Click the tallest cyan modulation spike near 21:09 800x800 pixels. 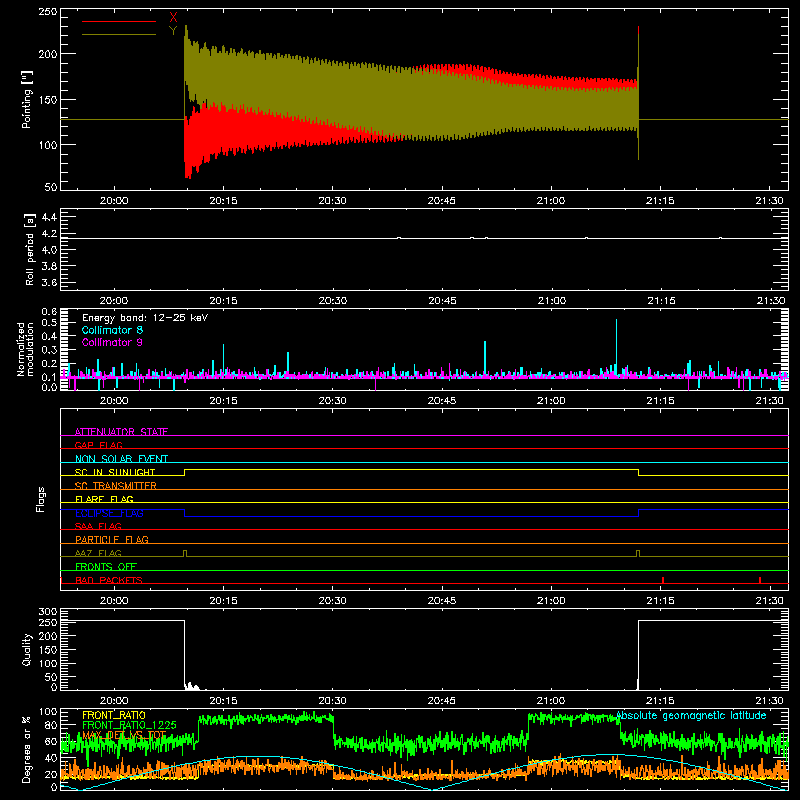coord(616,347)
